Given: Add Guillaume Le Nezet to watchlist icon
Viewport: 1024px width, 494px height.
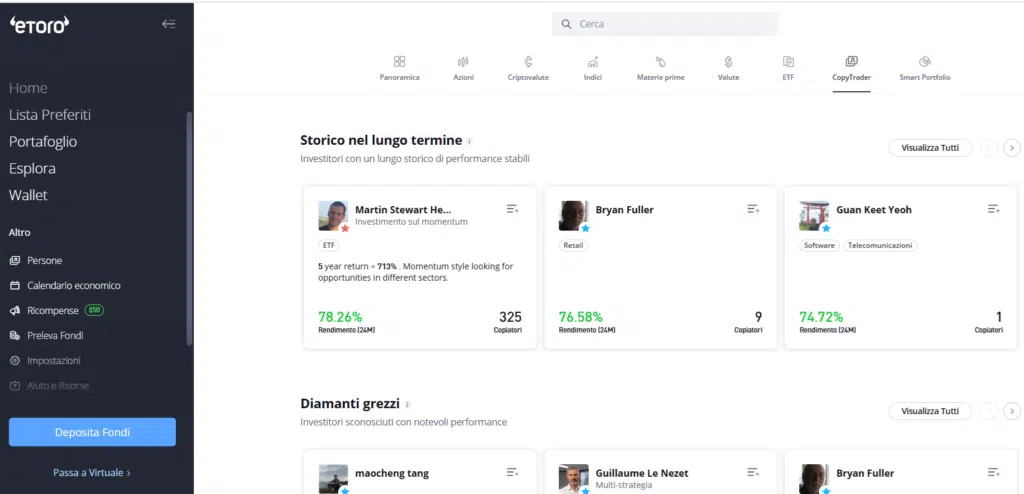Looking at the screenshot, I should pos(753,472).
